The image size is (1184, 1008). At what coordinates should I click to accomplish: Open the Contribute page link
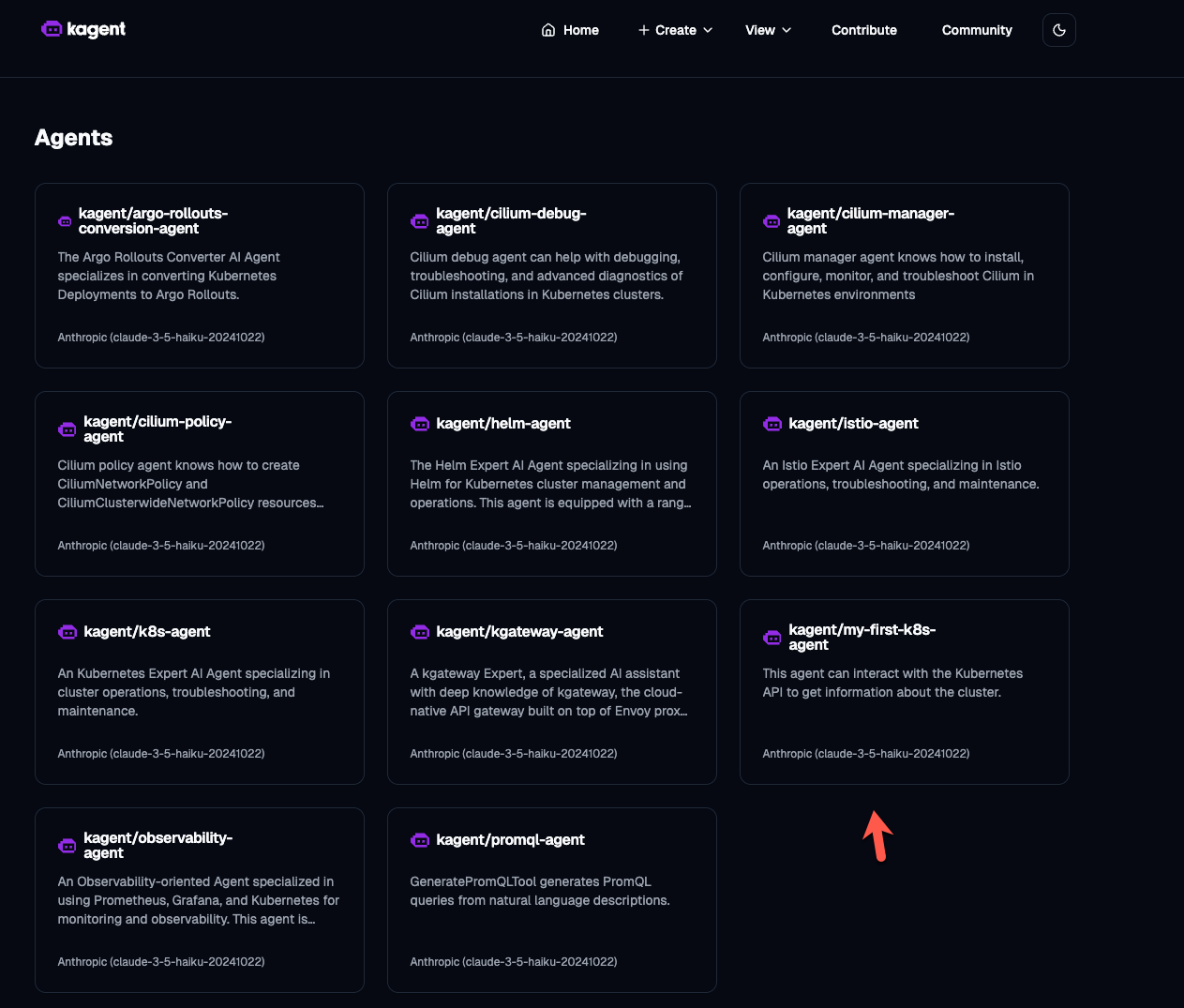tap(863, 30)
